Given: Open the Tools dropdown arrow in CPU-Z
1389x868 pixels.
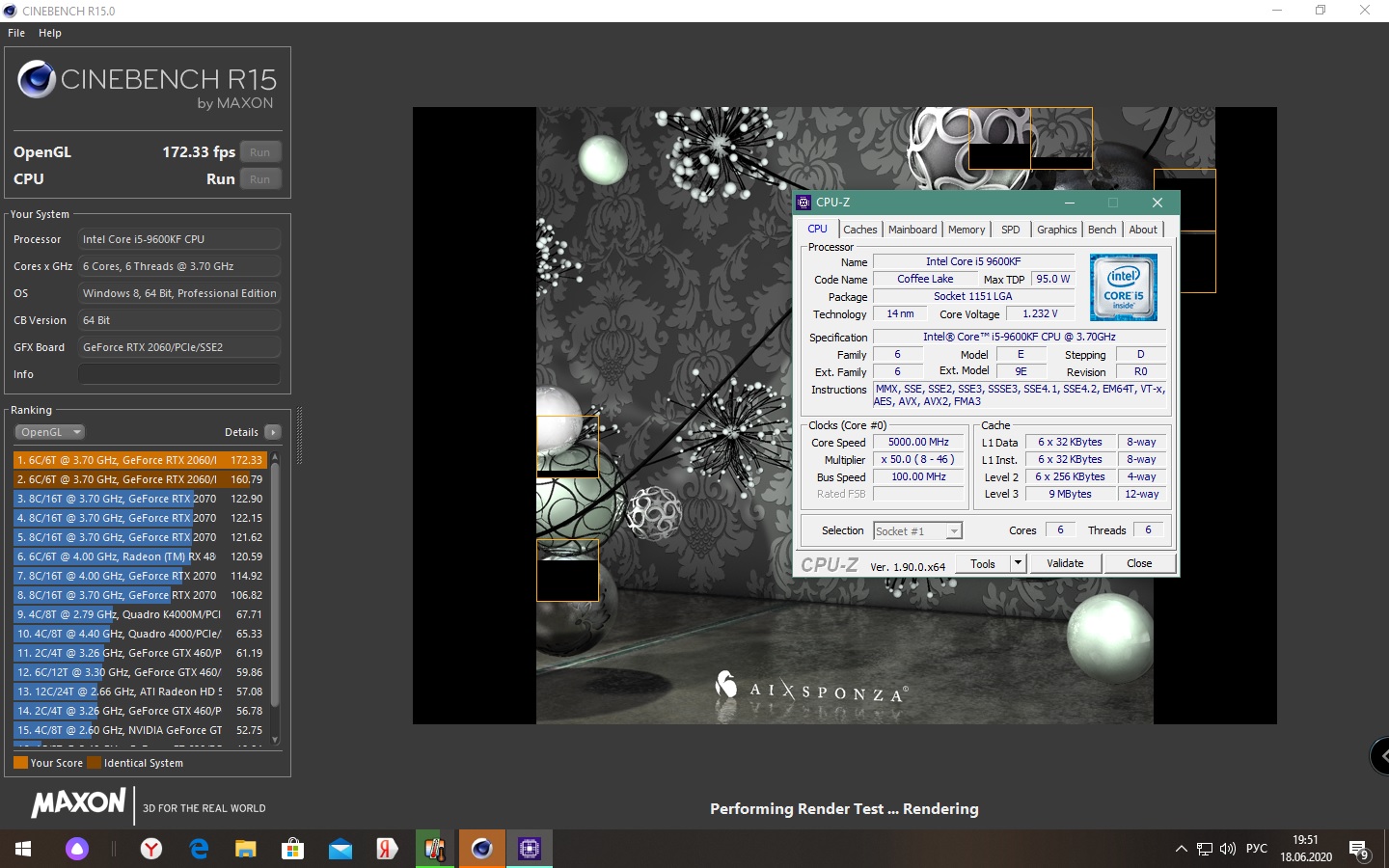Looking at the screenshot, I should coord(1018,563).
